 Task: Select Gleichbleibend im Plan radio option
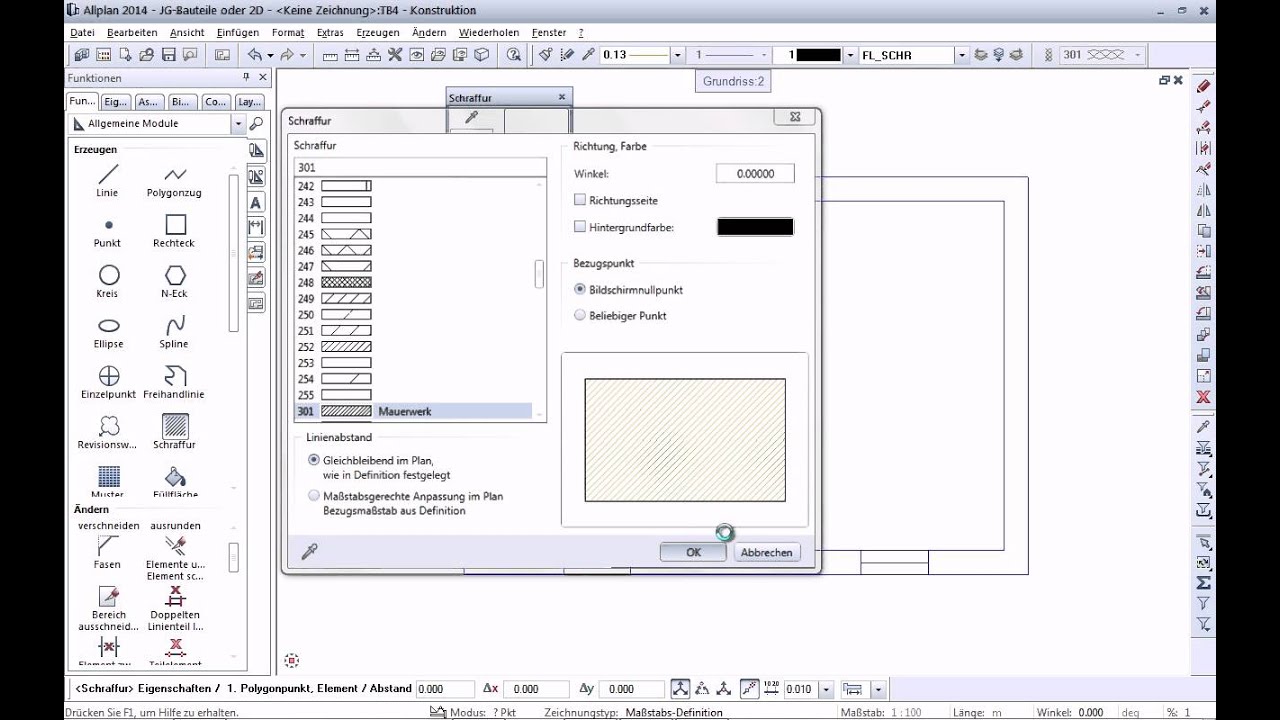(x=314, y=460)
